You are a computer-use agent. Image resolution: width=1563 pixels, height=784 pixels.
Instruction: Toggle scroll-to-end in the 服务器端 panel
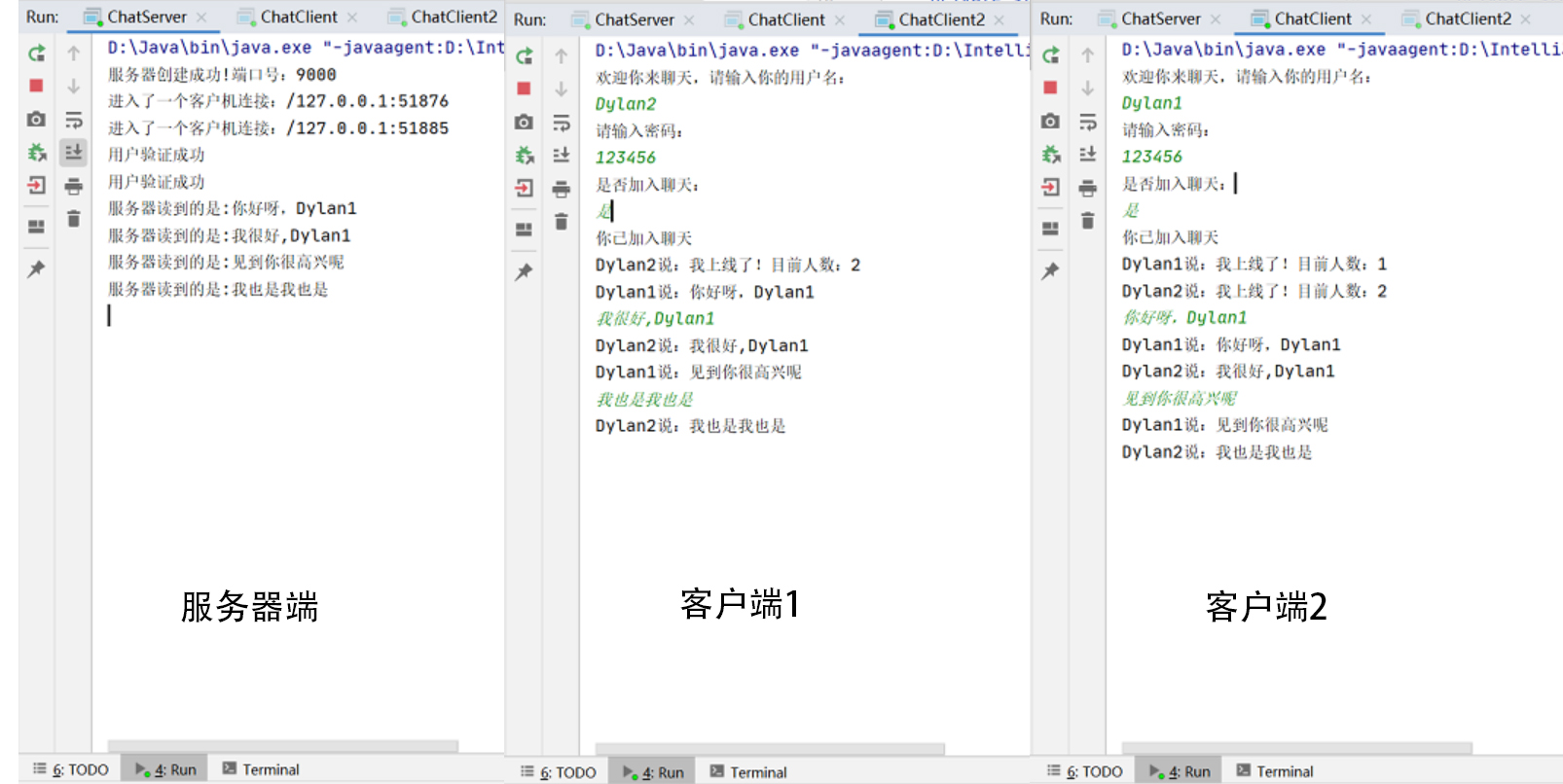tap(73, 152)
